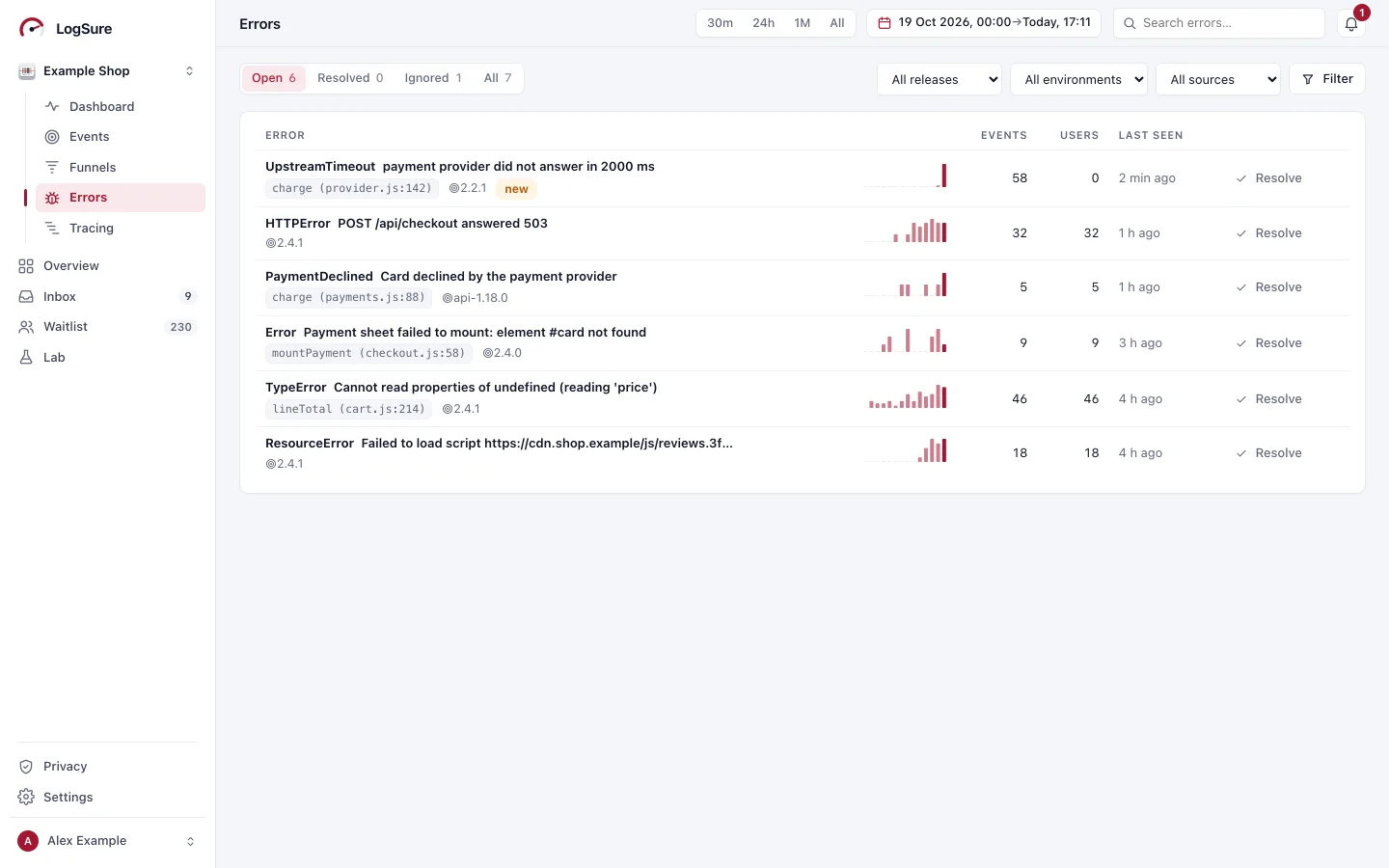
Task: Click the Alex Example avatar
Action: [28, 841]
